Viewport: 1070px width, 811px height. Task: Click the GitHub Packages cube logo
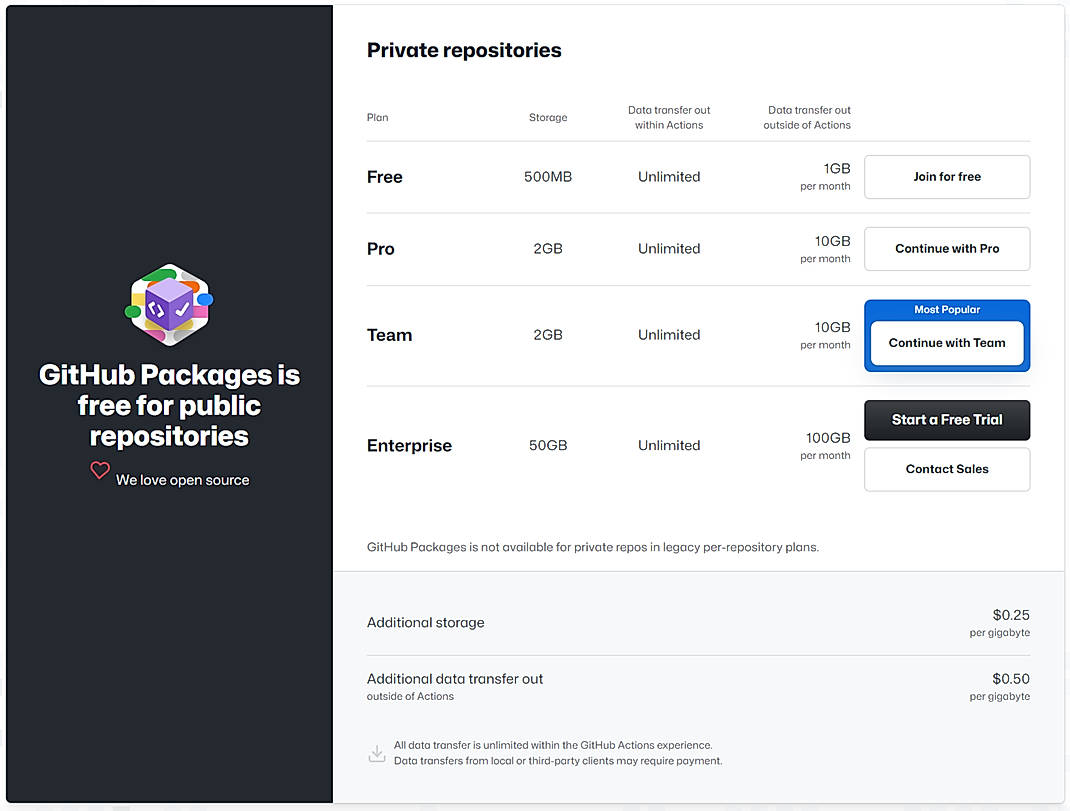coord(169,305)
